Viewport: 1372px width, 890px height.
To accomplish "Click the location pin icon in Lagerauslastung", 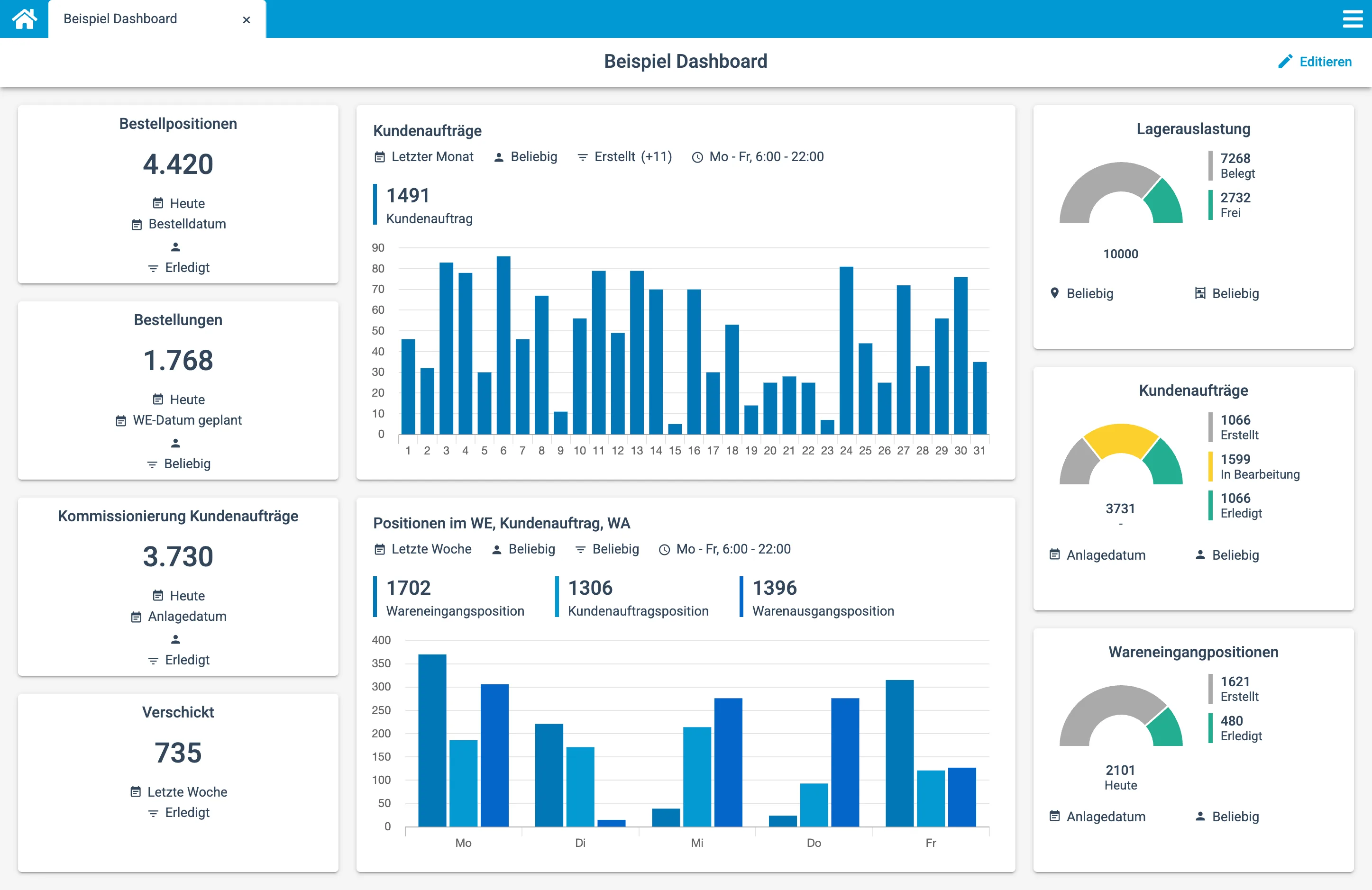I will tap(1054, 293).
